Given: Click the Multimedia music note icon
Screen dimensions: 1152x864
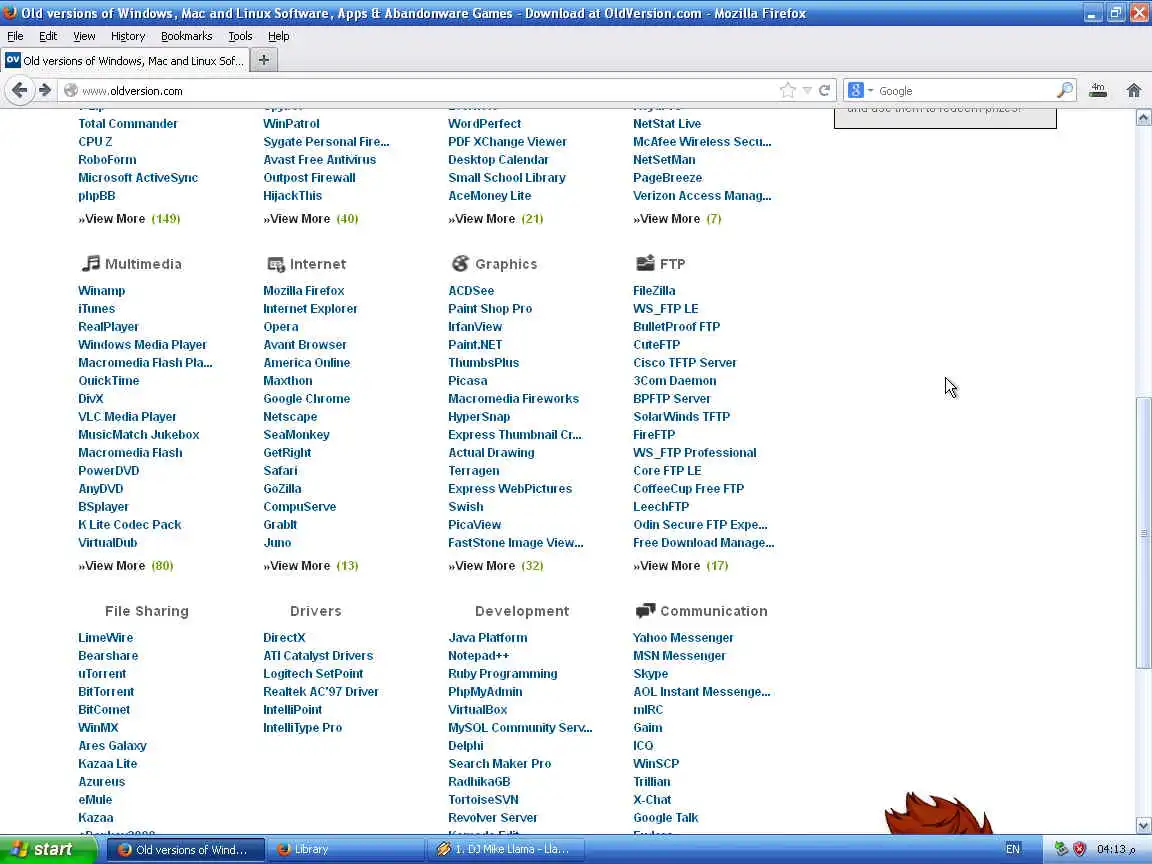Looking at the screenshot, I should coord(90,263).
